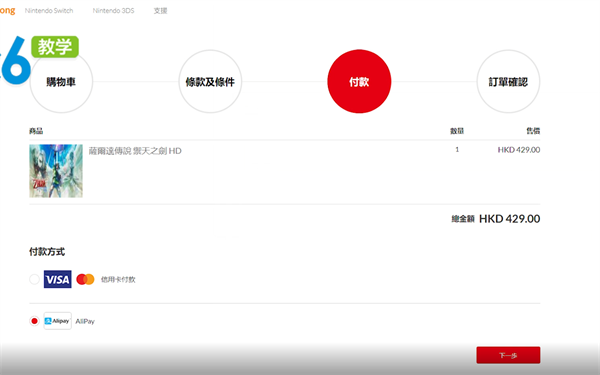Screen dimensions: 600x375
Task: Click the 訂單確認 step circle
Action: tap(508, 82)
